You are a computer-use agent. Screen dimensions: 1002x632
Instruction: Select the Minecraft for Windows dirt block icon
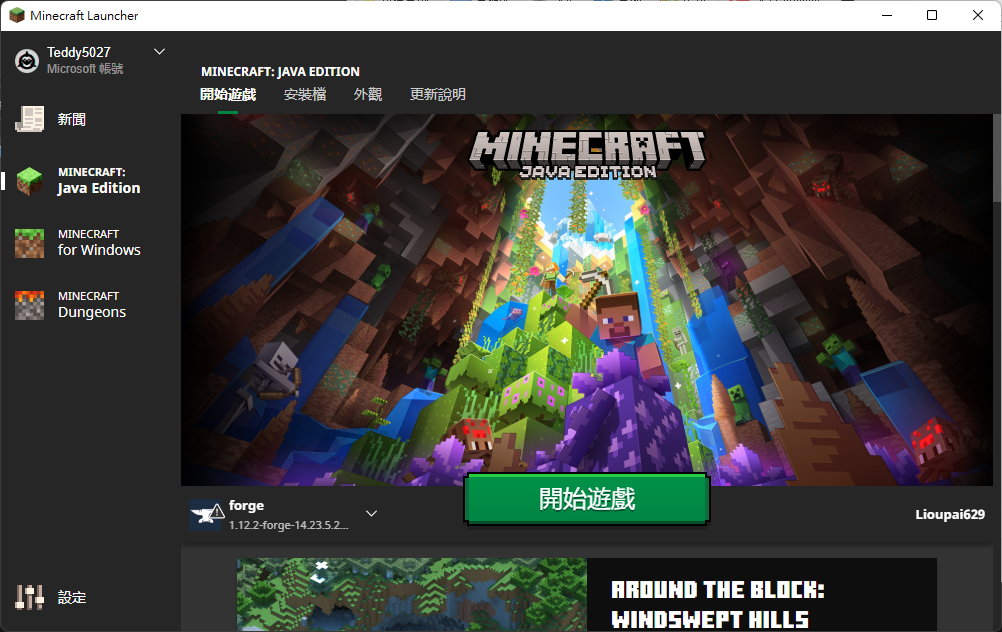click(x=29, y=243)
